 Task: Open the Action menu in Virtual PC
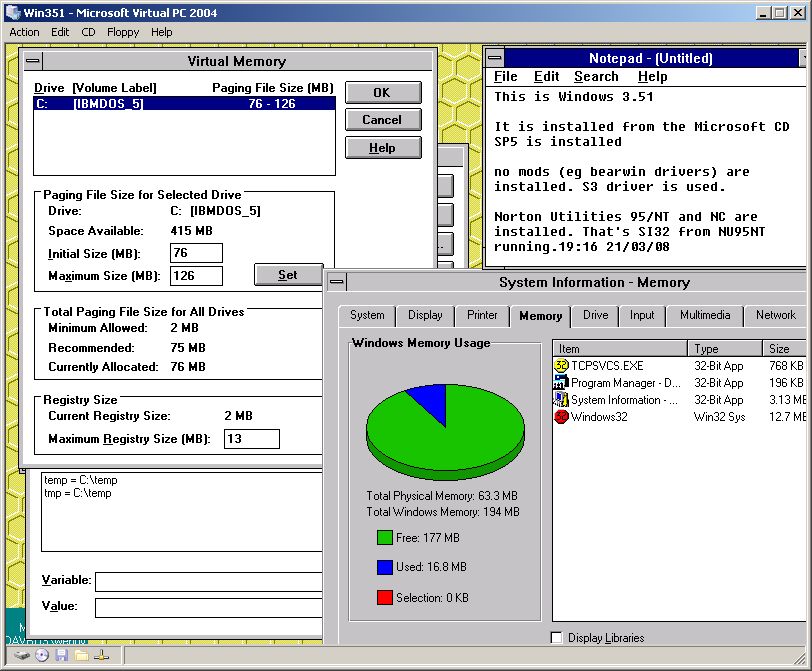(24, 32)
